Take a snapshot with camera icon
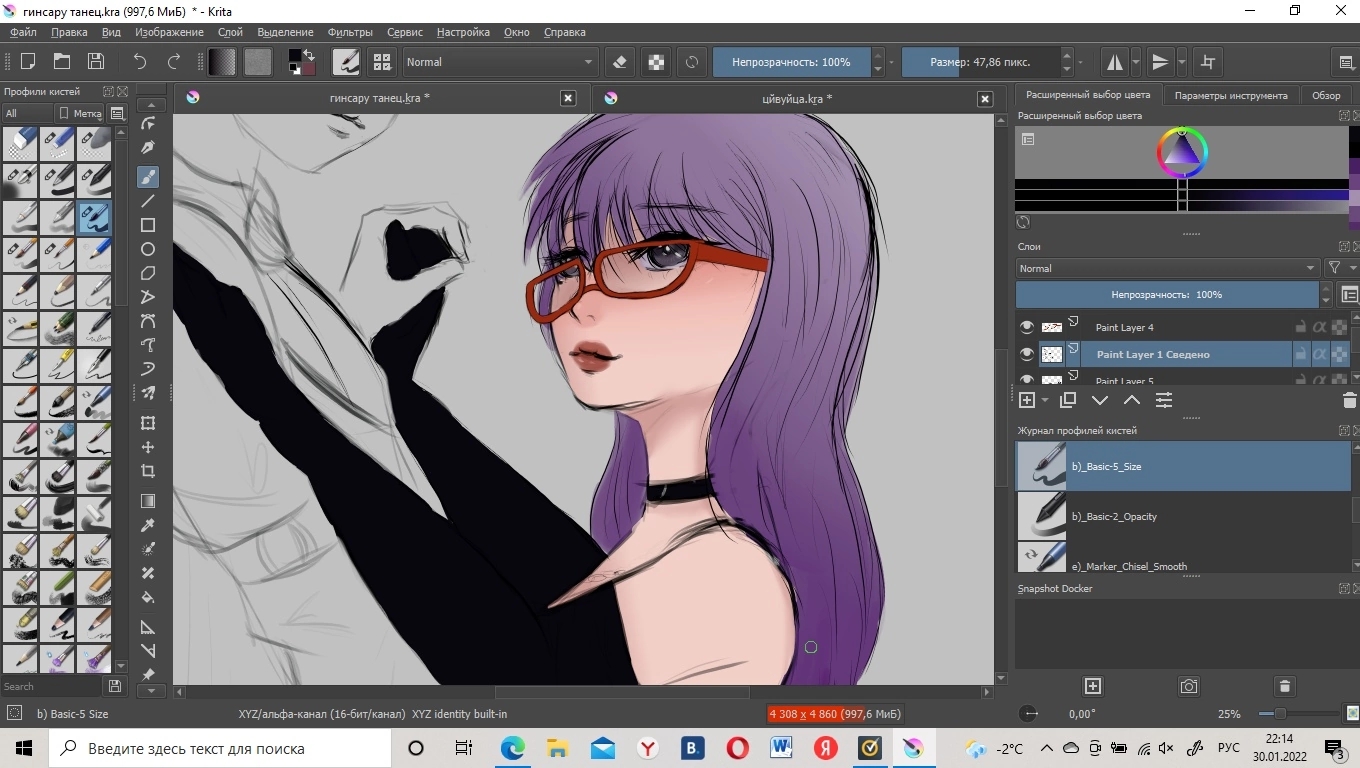The width and height of the screenshot is (1360, 768). (x=1188, y=686)
